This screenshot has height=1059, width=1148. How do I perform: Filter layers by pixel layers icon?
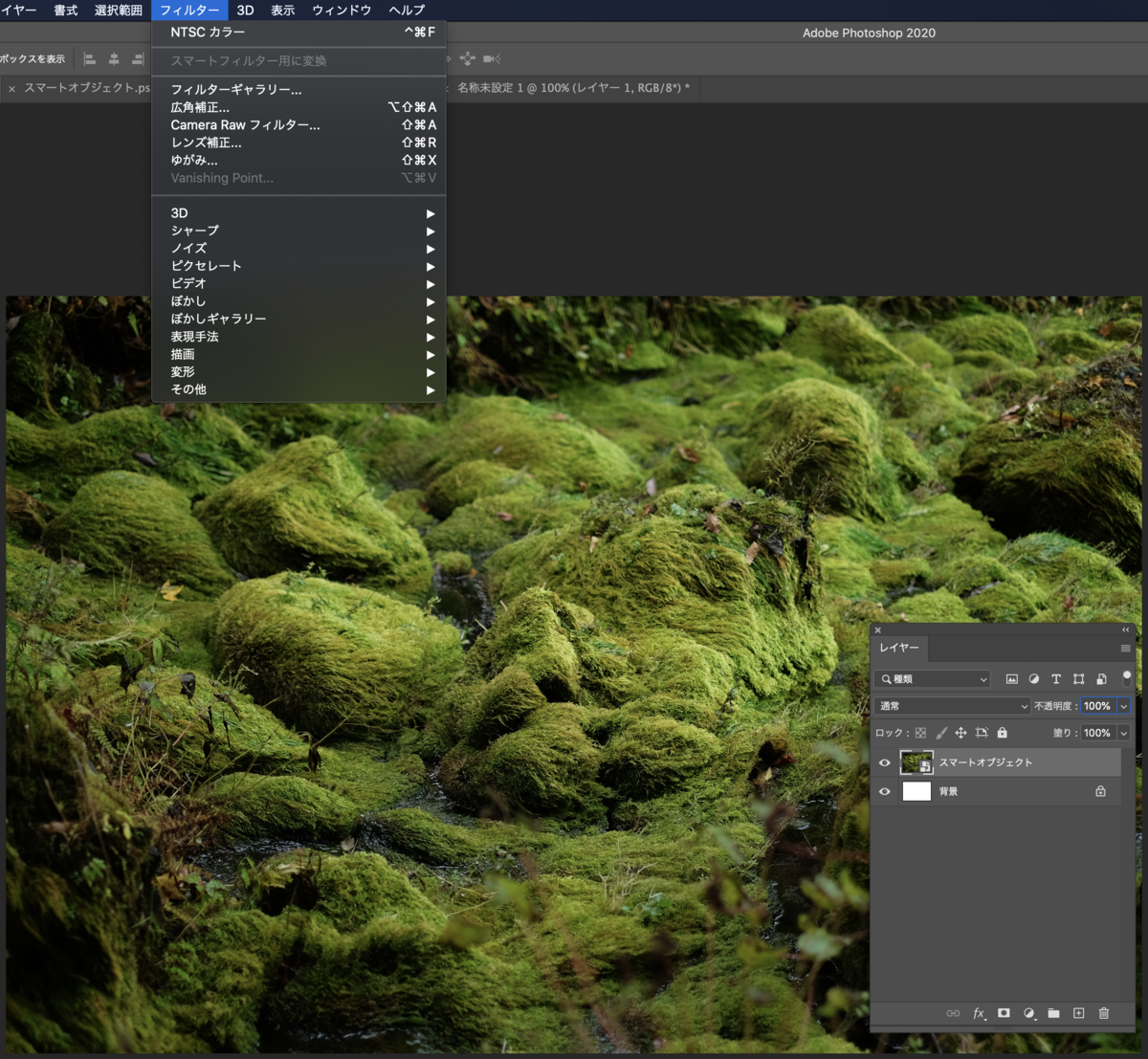pos(1011,679)
